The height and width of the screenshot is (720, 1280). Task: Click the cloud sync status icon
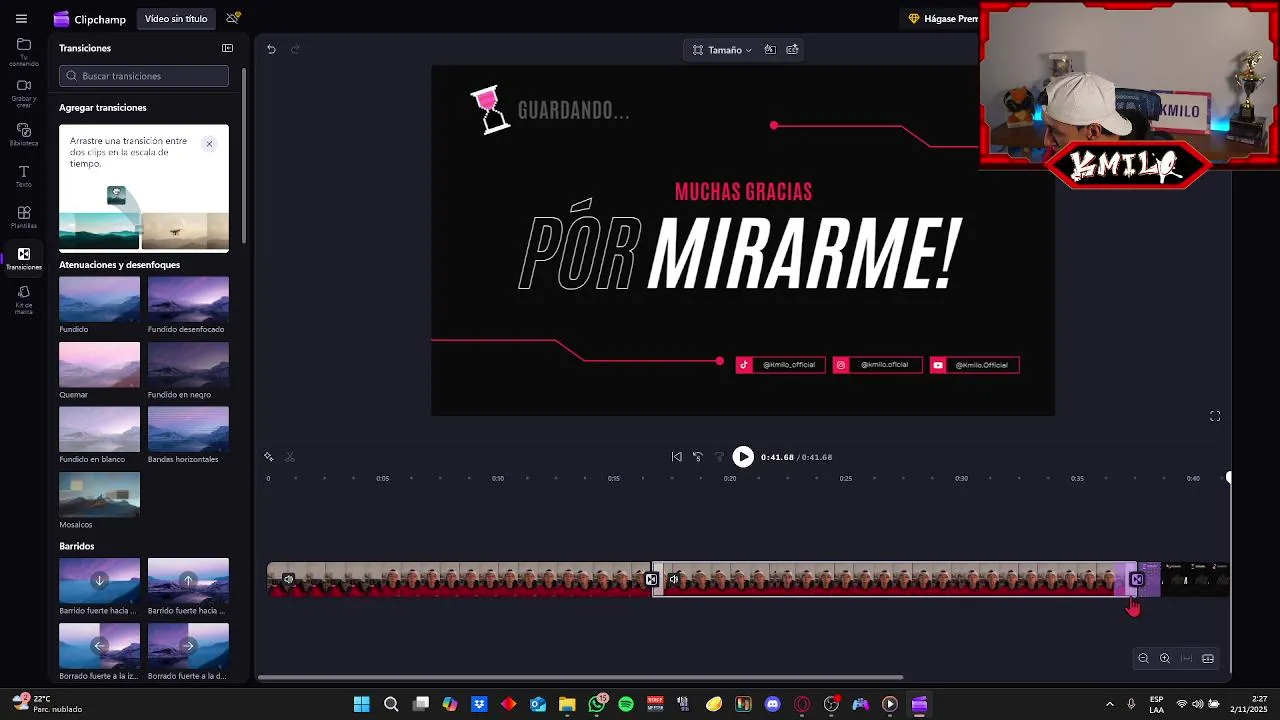coord(233,18)
